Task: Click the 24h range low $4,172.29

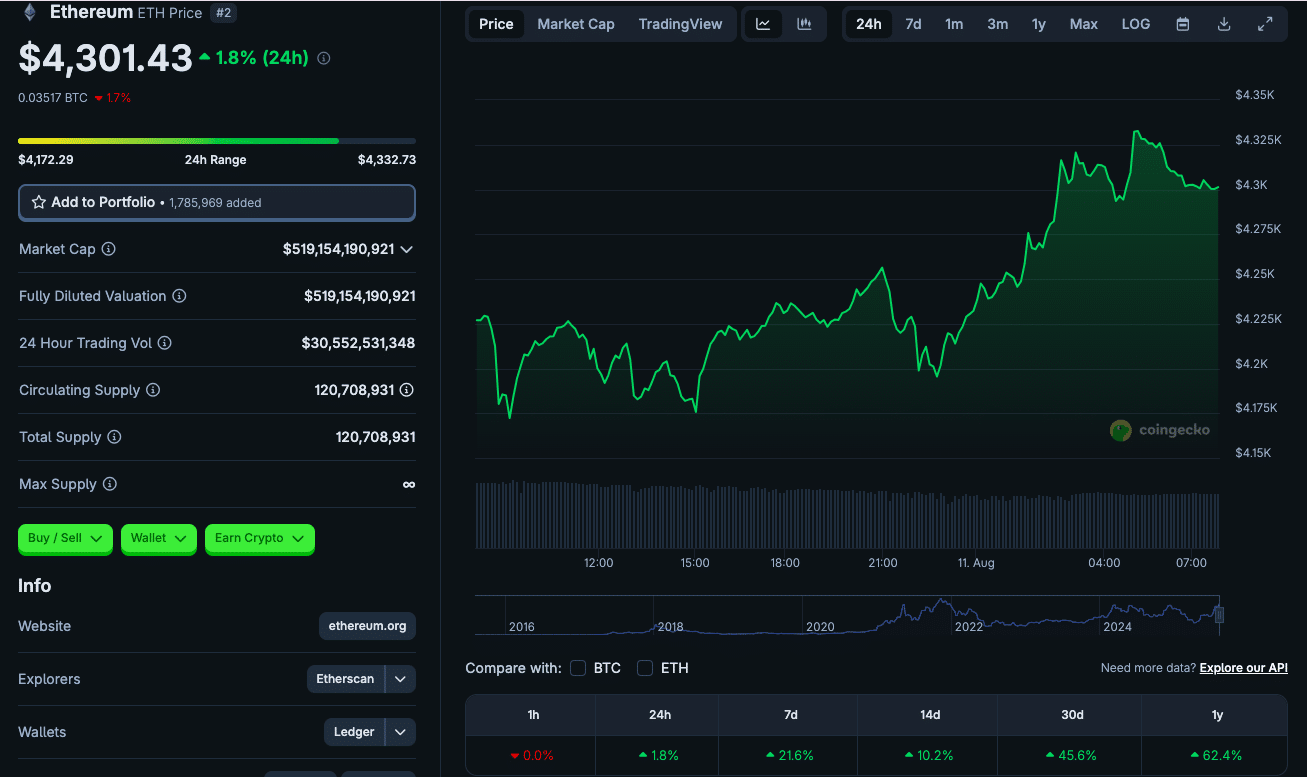Action: 46,160
